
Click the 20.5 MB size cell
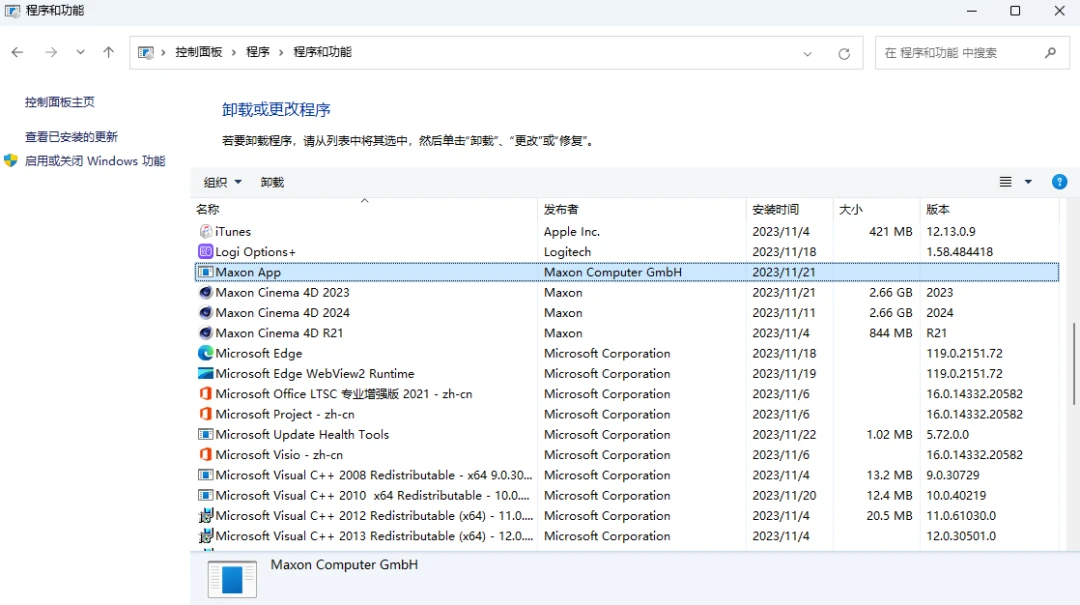890,516
